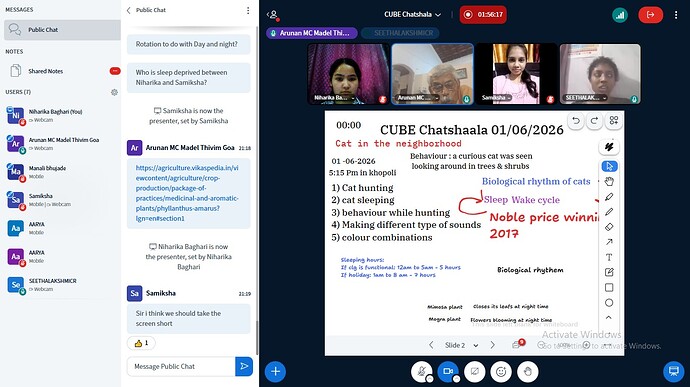Select the whiteboard Rectangle shape tool

[609, 287]
